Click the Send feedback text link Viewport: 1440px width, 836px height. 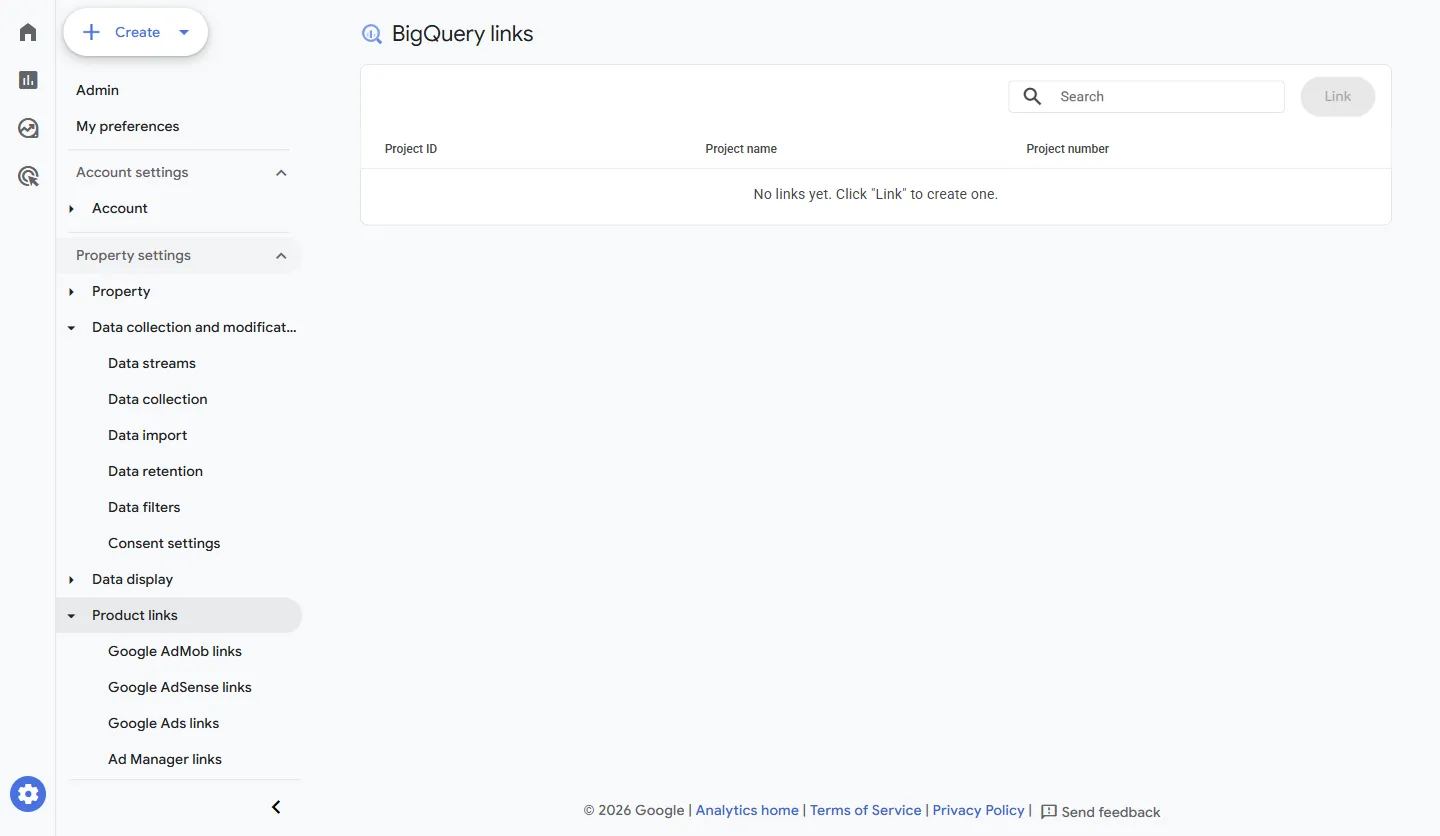click(x=1111, y=812)
